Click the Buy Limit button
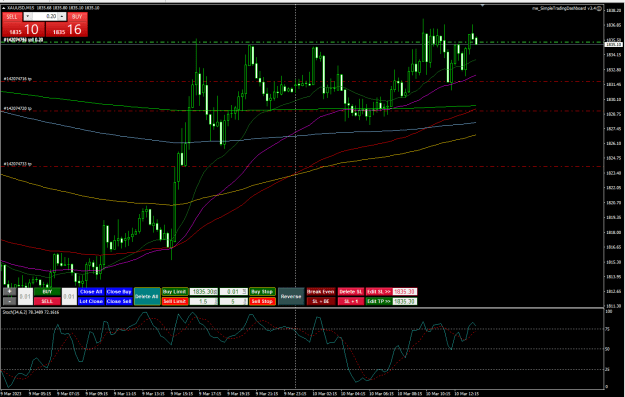 (175, 292)
